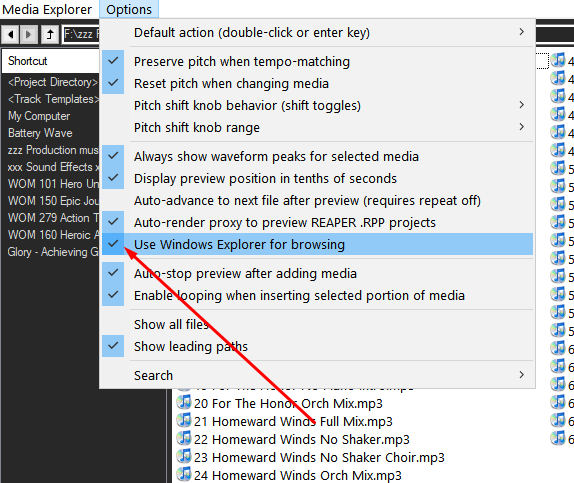Select <Track Templates> shortcut
Screen dimensions: 574x483
[x=53, y=99]
